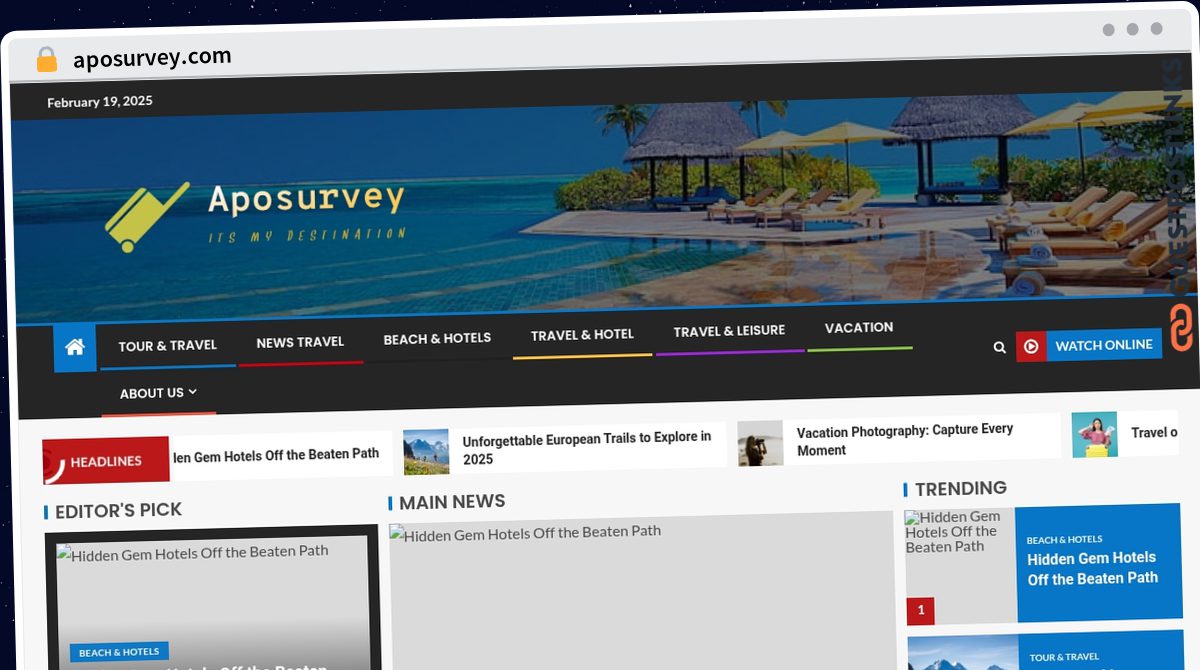Open trending Hidden Gem Hotels article title
The height and width of the screenshot is (670, 1200).
[x=1092, y=568]
